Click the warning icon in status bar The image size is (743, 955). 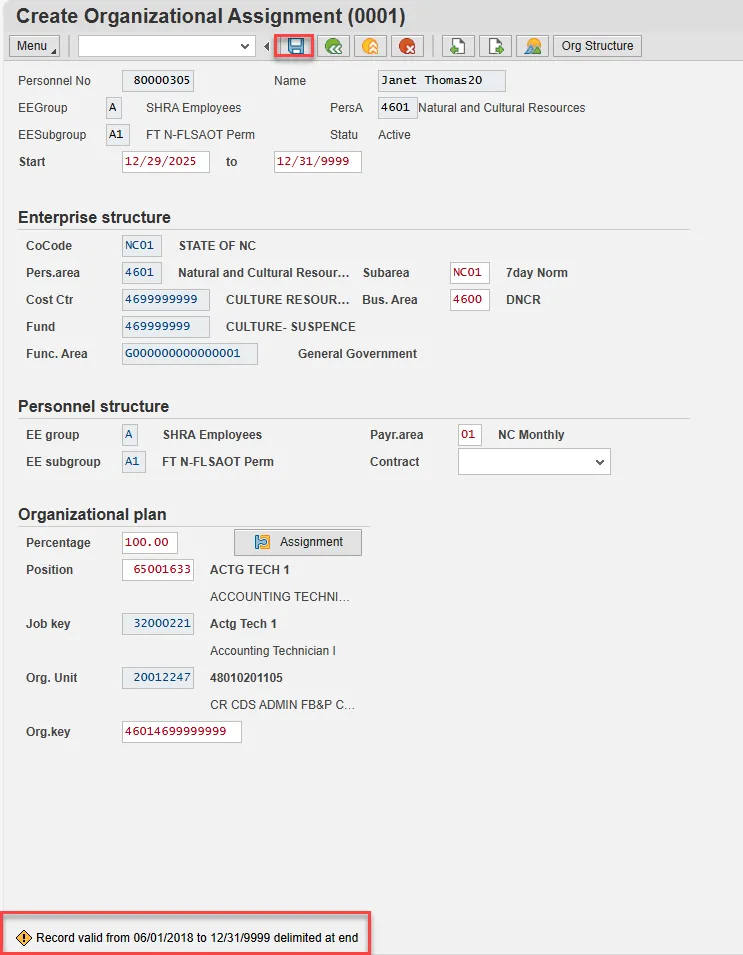(x=24, y=938)
